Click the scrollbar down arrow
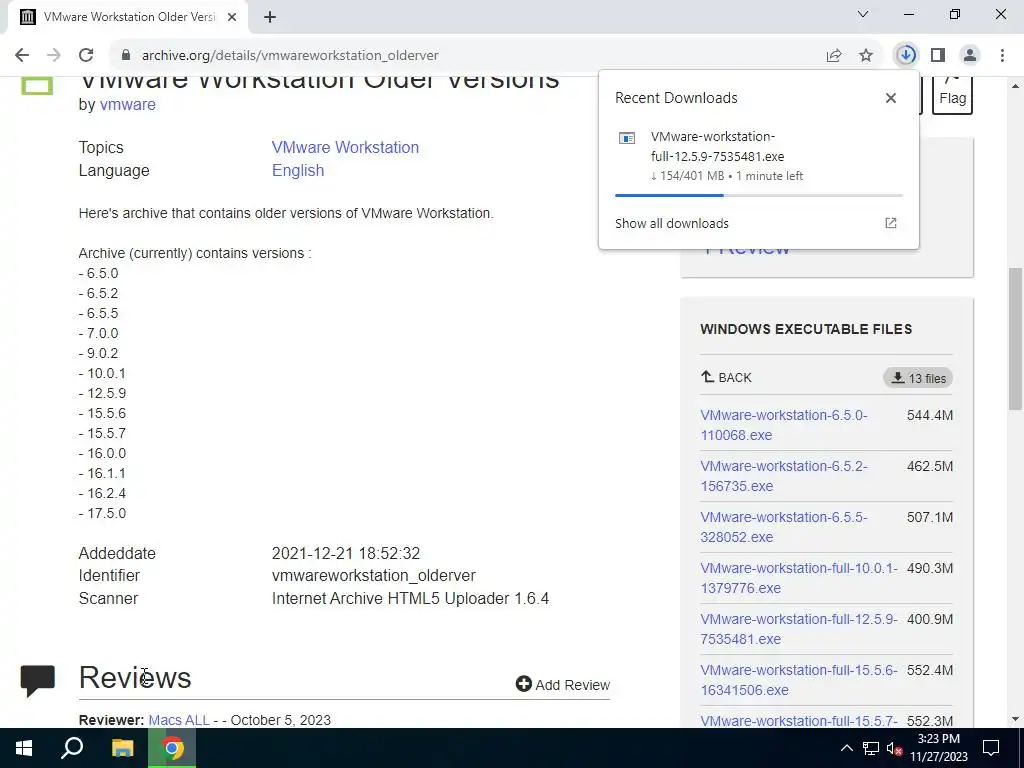Viewport: 1024px width, 768px height. click(1015, 719)
